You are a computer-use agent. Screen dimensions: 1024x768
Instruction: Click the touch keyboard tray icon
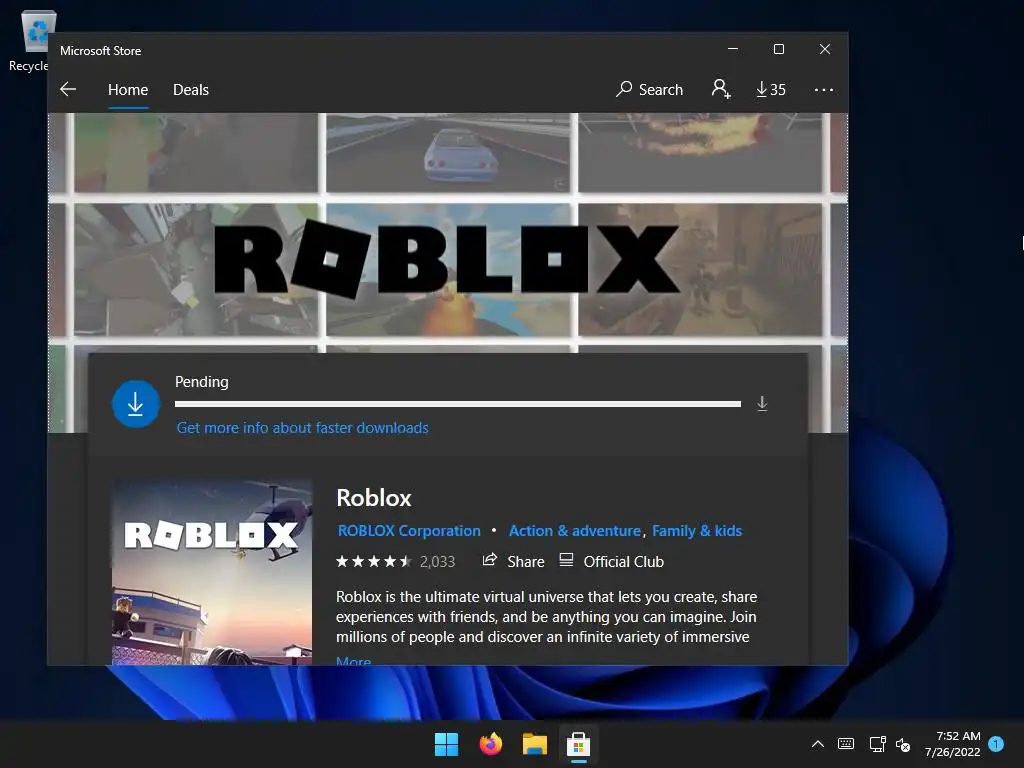click(x=846, y=744)
